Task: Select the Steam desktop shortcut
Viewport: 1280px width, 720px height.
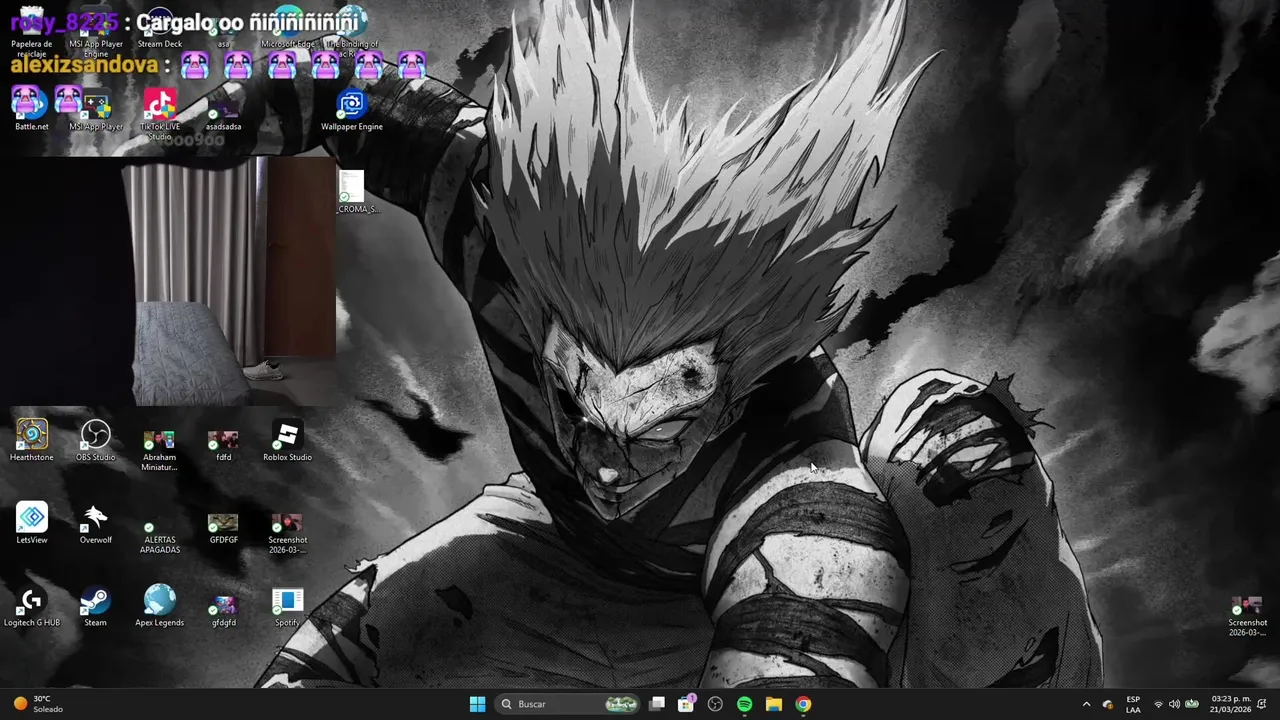Action: pos(96,606)
